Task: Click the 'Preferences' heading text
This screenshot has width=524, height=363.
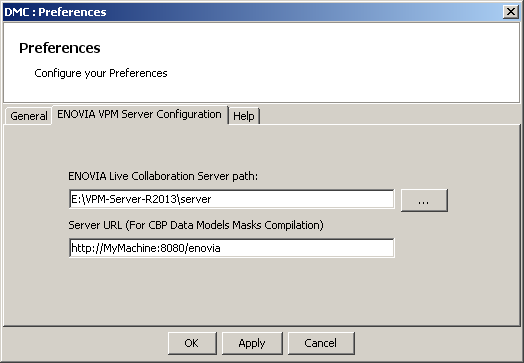Action: click(59, 48)
